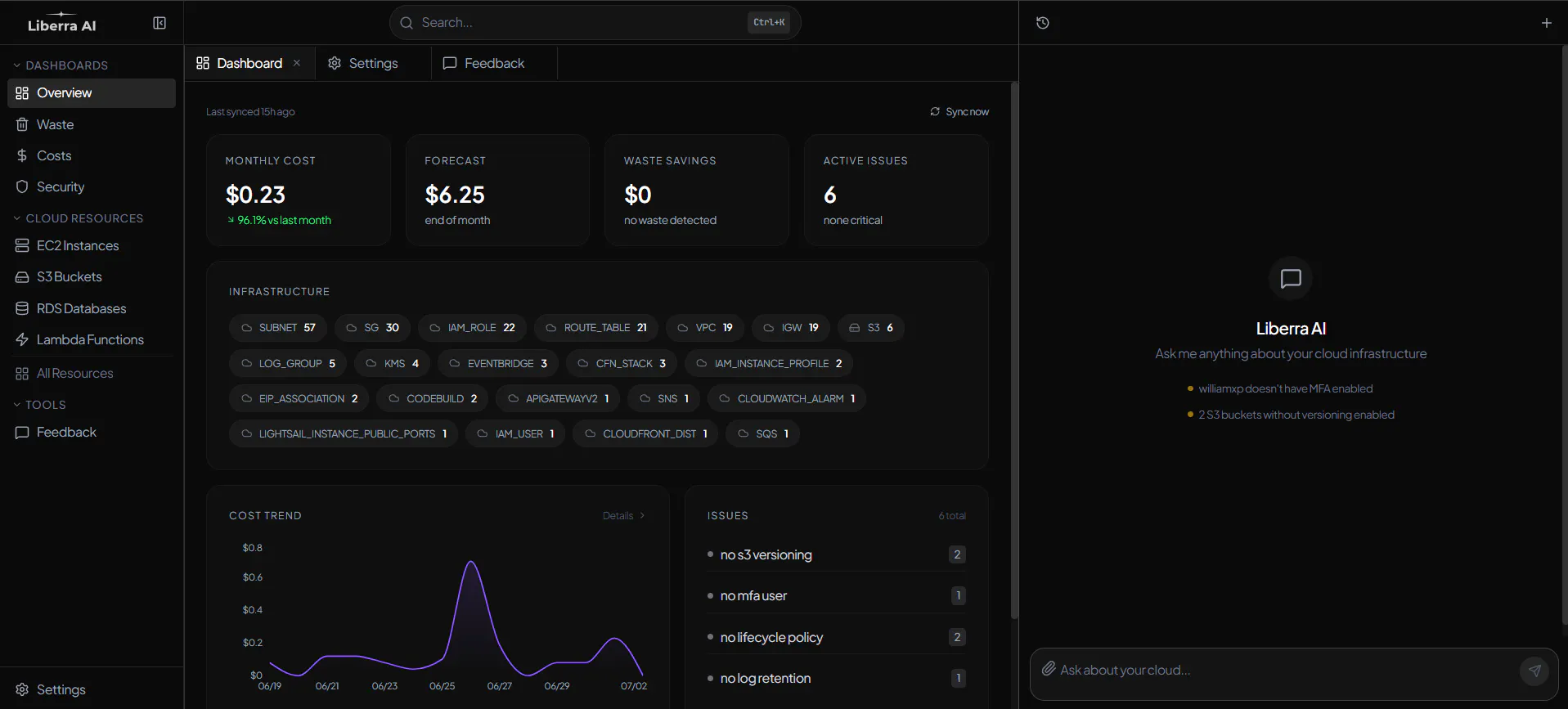Select the LOG_GROUP 5 chip

(288, 363)
